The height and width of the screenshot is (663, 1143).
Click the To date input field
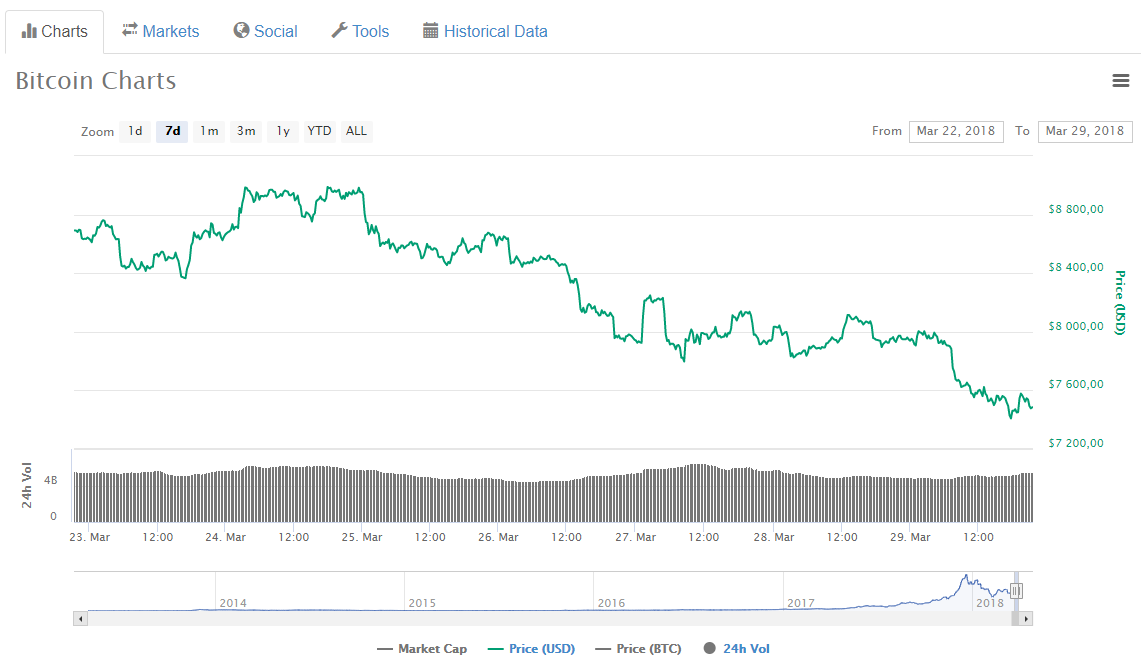tap(1084, 131)
